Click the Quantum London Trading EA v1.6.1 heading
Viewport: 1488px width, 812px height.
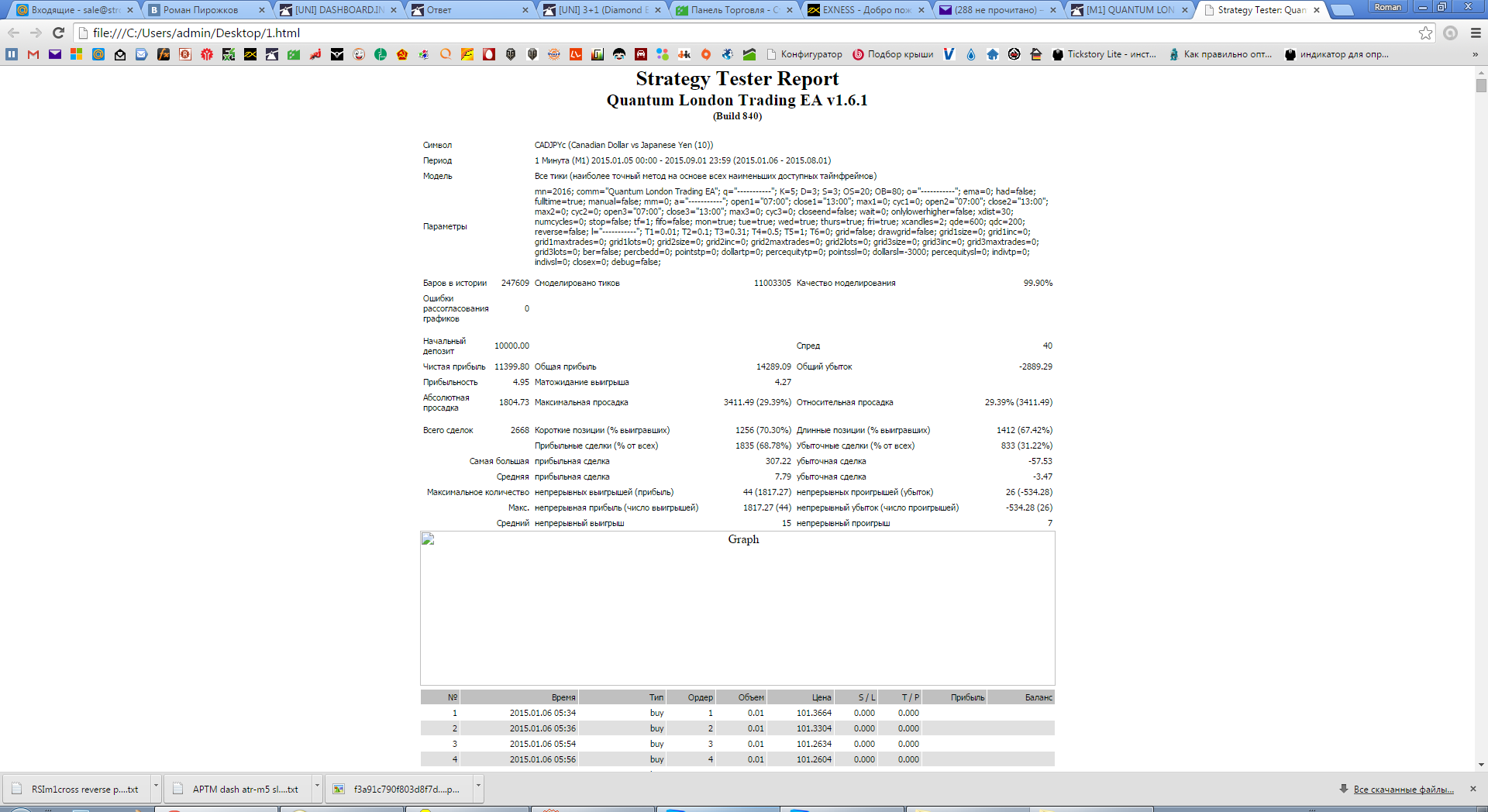coord(737,100)
